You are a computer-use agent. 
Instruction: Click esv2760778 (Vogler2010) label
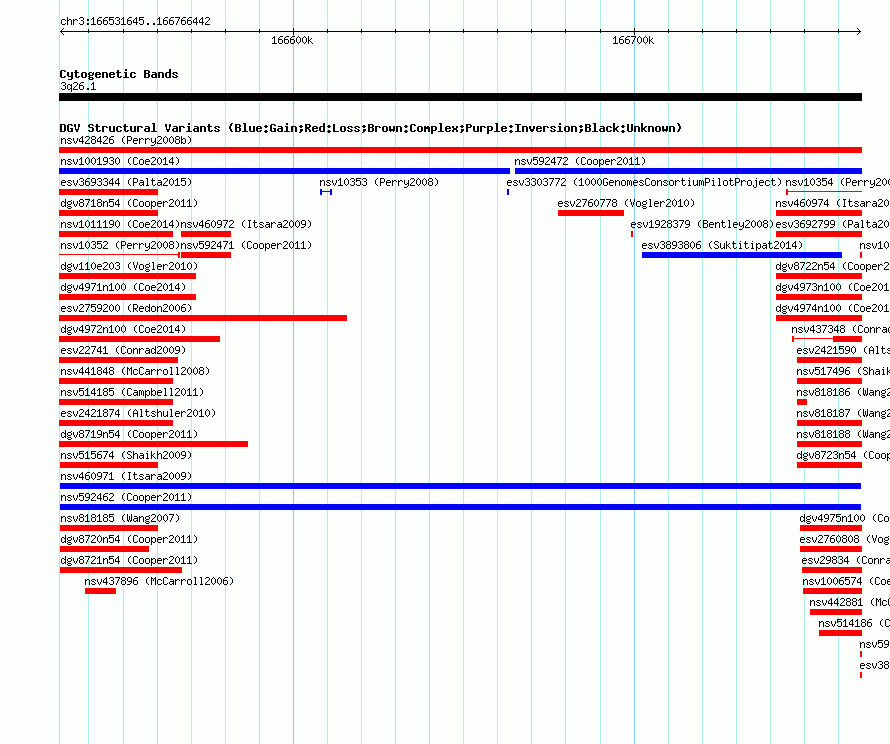[x=626, y=203]
